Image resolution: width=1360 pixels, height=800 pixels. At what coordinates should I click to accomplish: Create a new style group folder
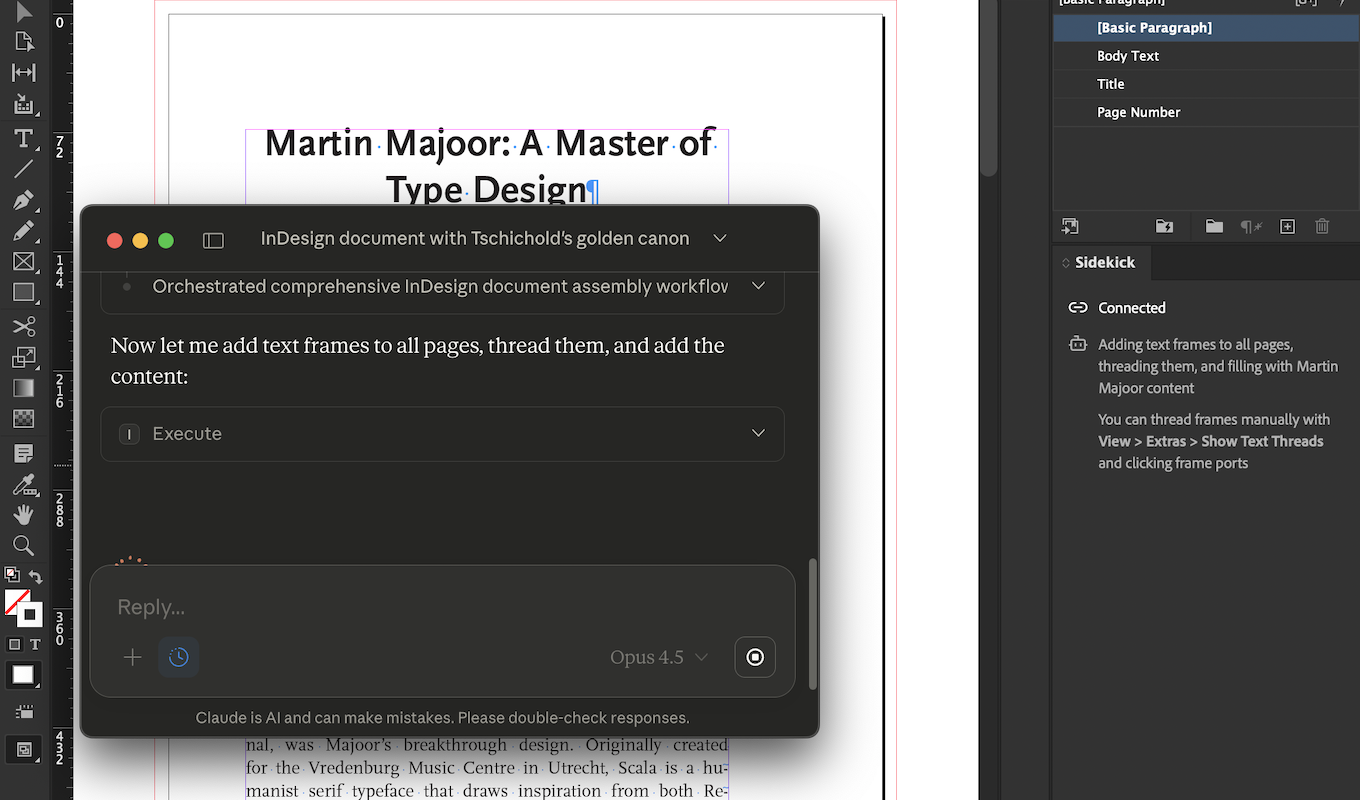[1213, 227]
